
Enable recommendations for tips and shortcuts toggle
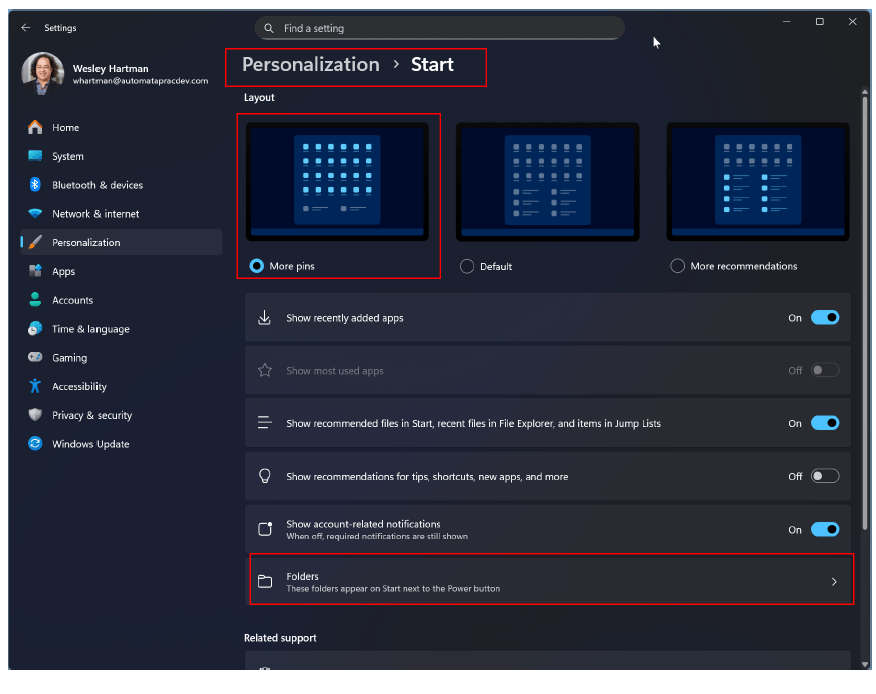824,477
